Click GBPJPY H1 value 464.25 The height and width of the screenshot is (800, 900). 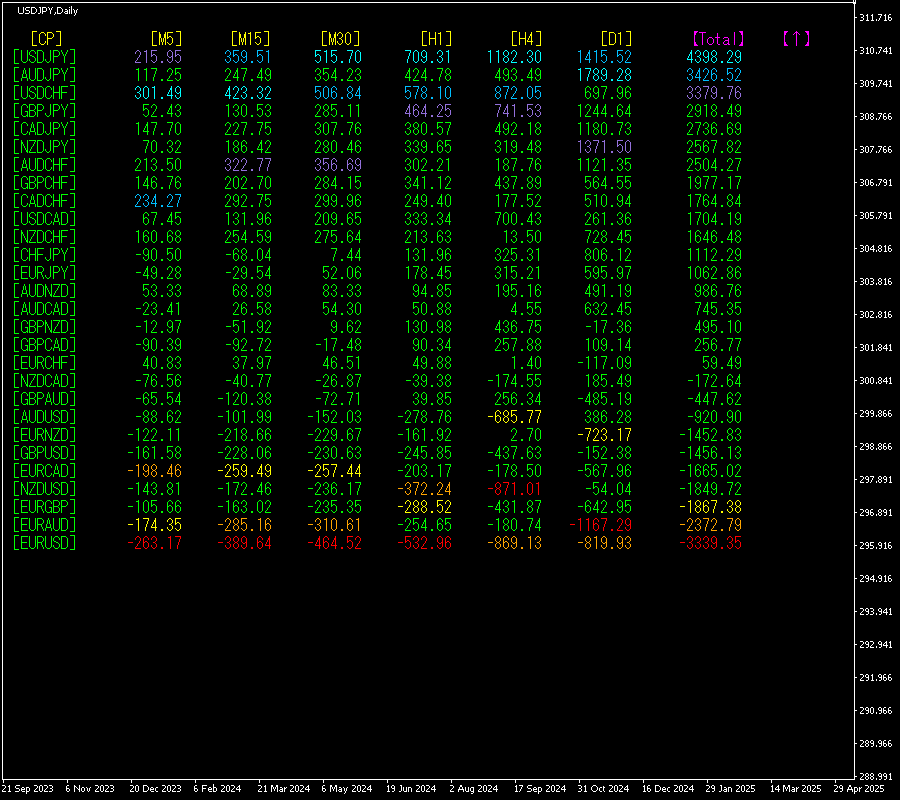pos(428,111)
